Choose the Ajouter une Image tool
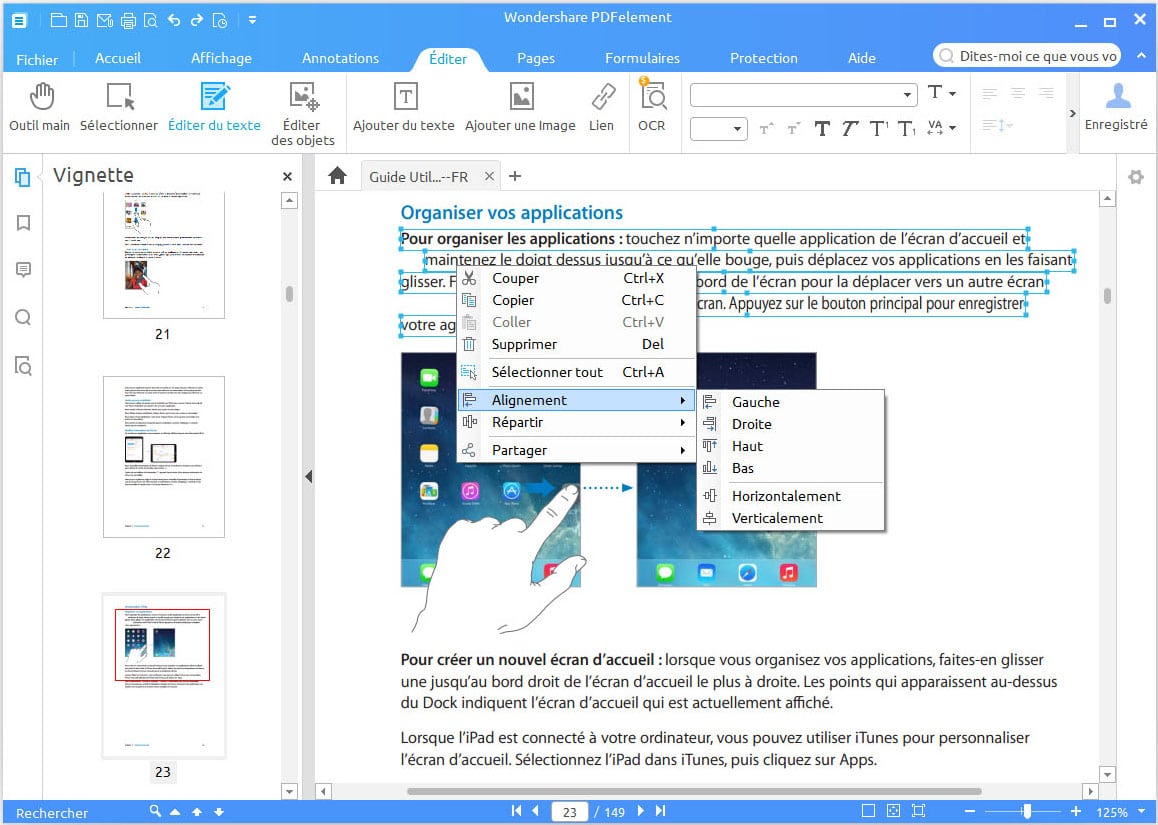 [520, 107]
